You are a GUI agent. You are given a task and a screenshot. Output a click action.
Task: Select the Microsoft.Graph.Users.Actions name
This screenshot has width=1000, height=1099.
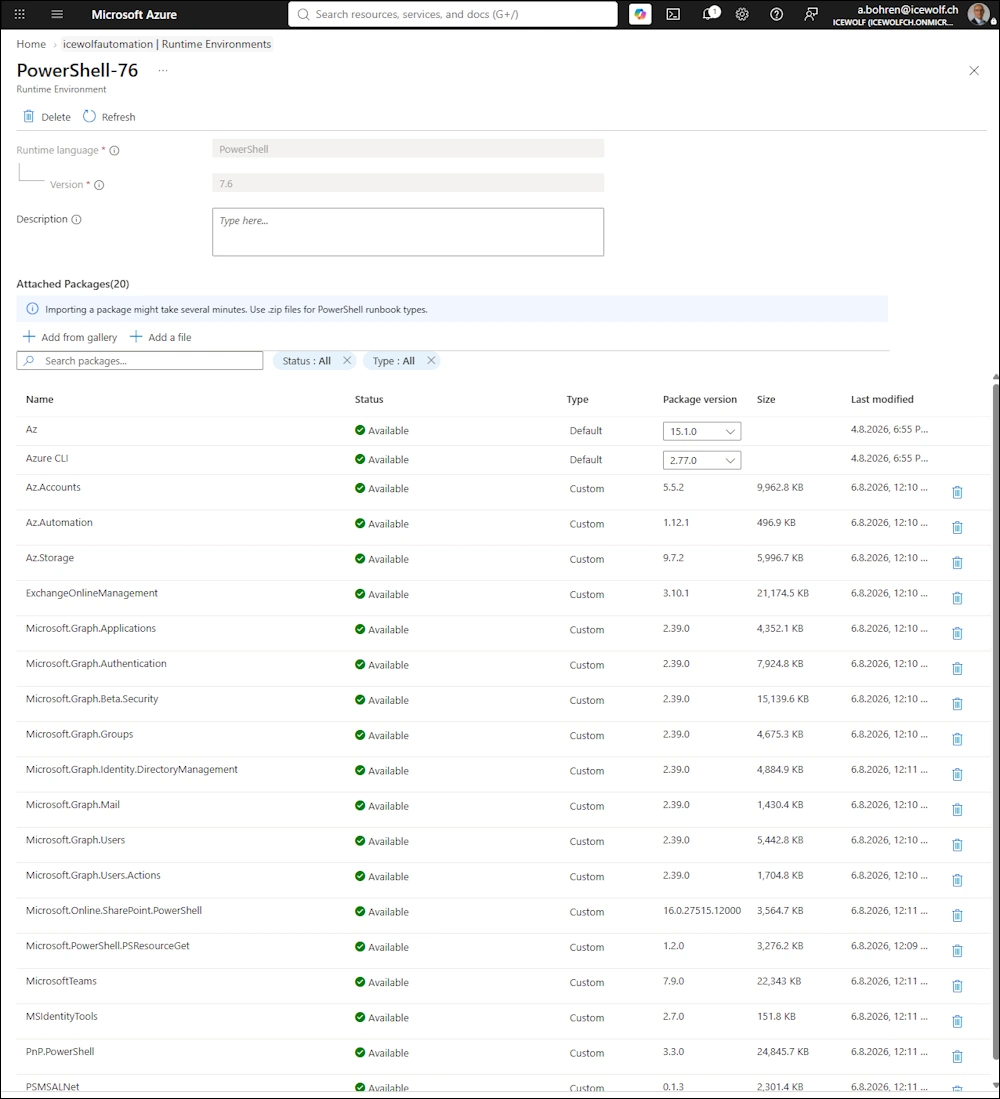click(93, 875)
